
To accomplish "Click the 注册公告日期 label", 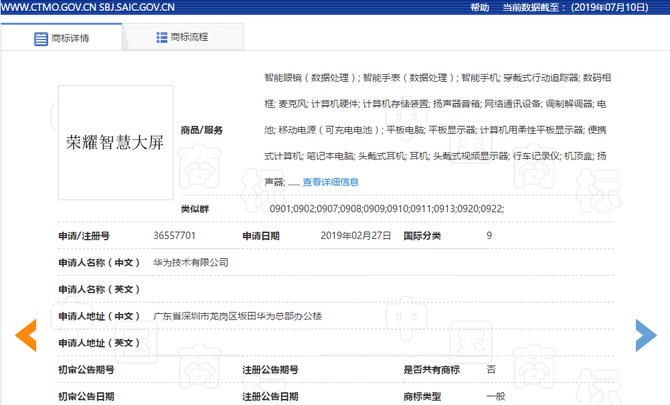I will (x=270, y=397).
